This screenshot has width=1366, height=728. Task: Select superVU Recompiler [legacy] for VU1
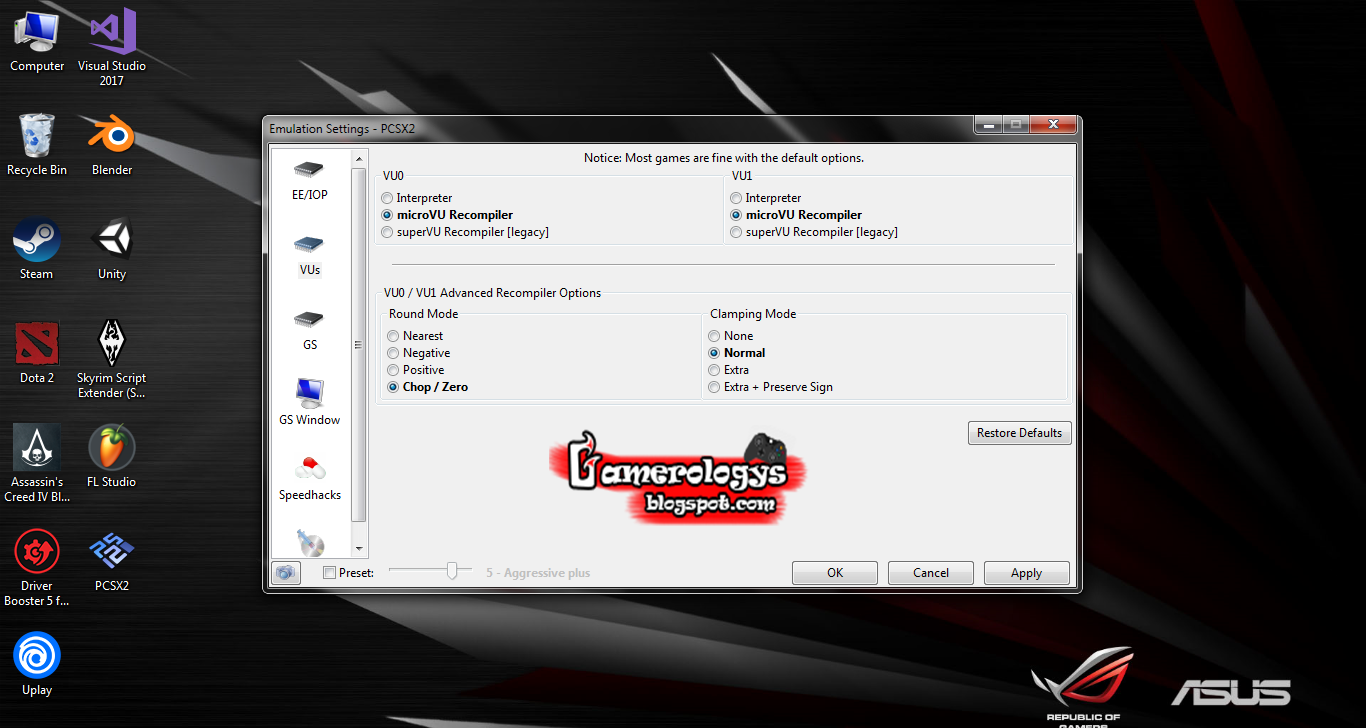(814, 232)
